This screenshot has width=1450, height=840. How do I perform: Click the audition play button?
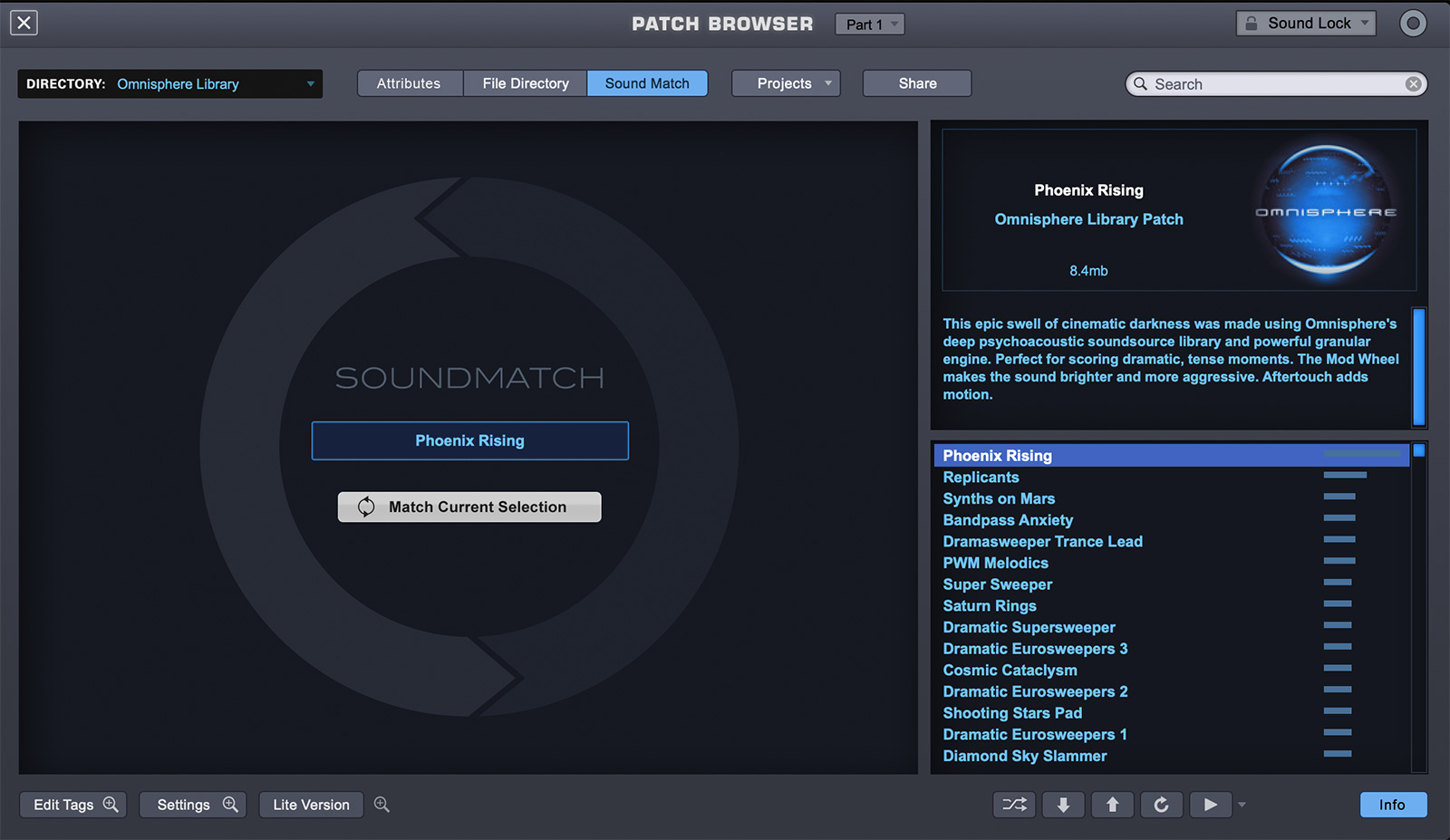click(x=1211, y=805)
